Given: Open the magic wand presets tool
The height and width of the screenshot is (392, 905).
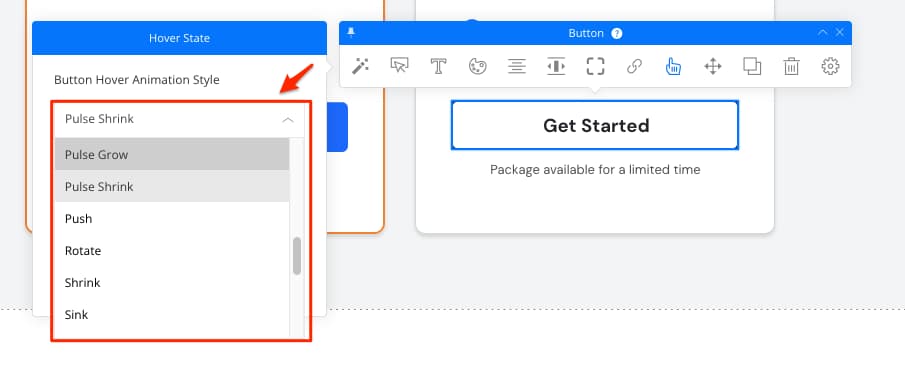Looking at the screenshot, I should (x=361, y=66).
